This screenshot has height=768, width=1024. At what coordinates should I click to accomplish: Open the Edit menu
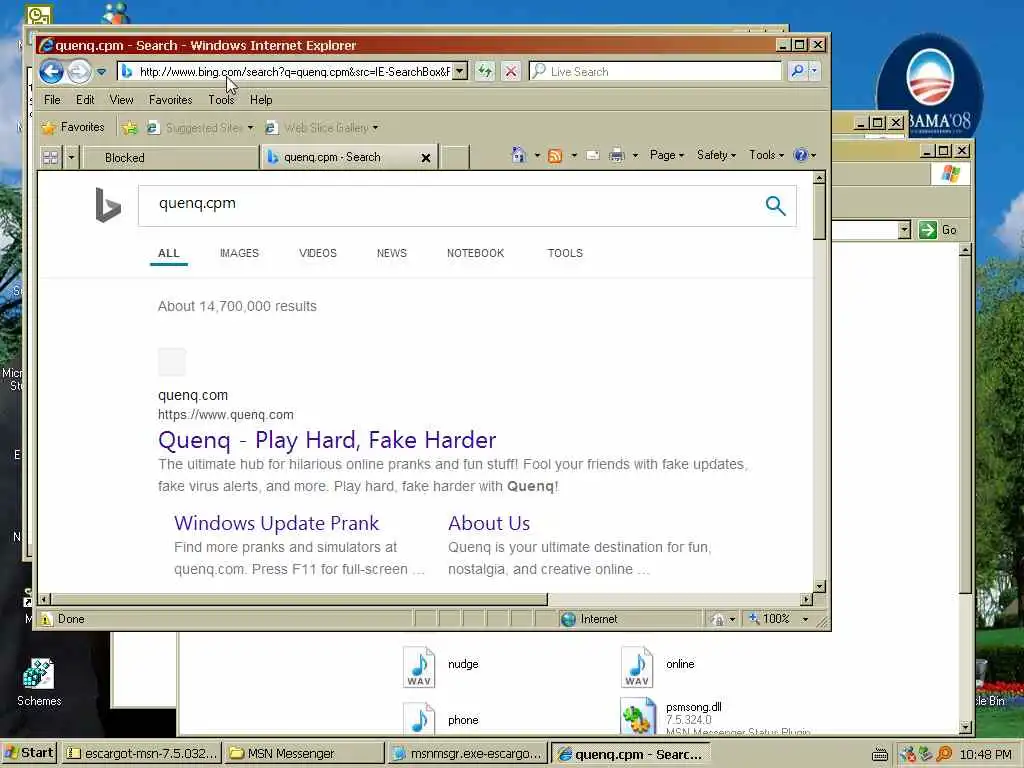tap(85, 100)
